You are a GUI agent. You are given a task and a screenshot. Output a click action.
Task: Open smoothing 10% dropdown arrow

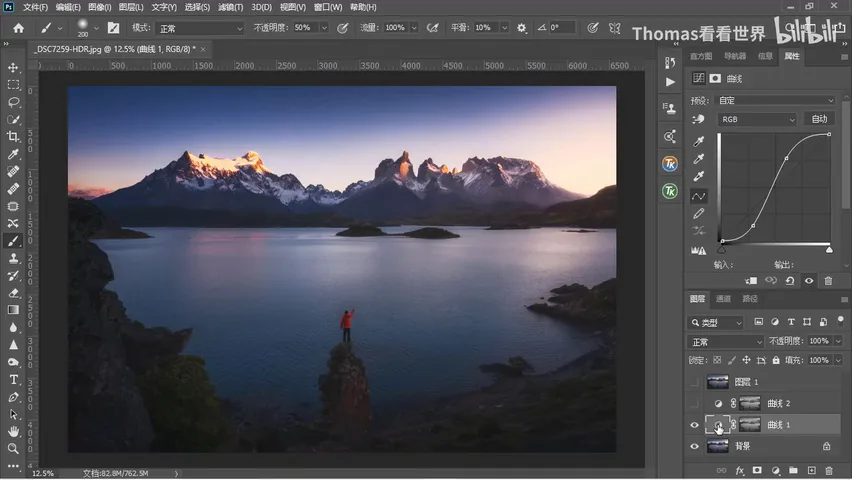[x=504, y=28]
